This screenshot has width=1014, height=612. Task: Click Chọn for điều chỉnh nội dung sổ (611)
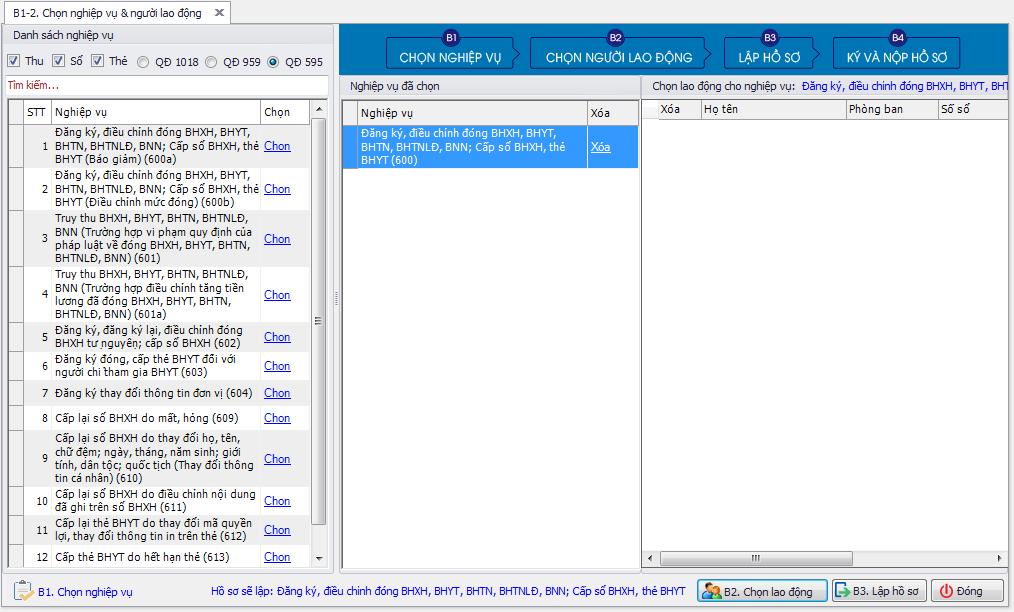tap(277, 501)
